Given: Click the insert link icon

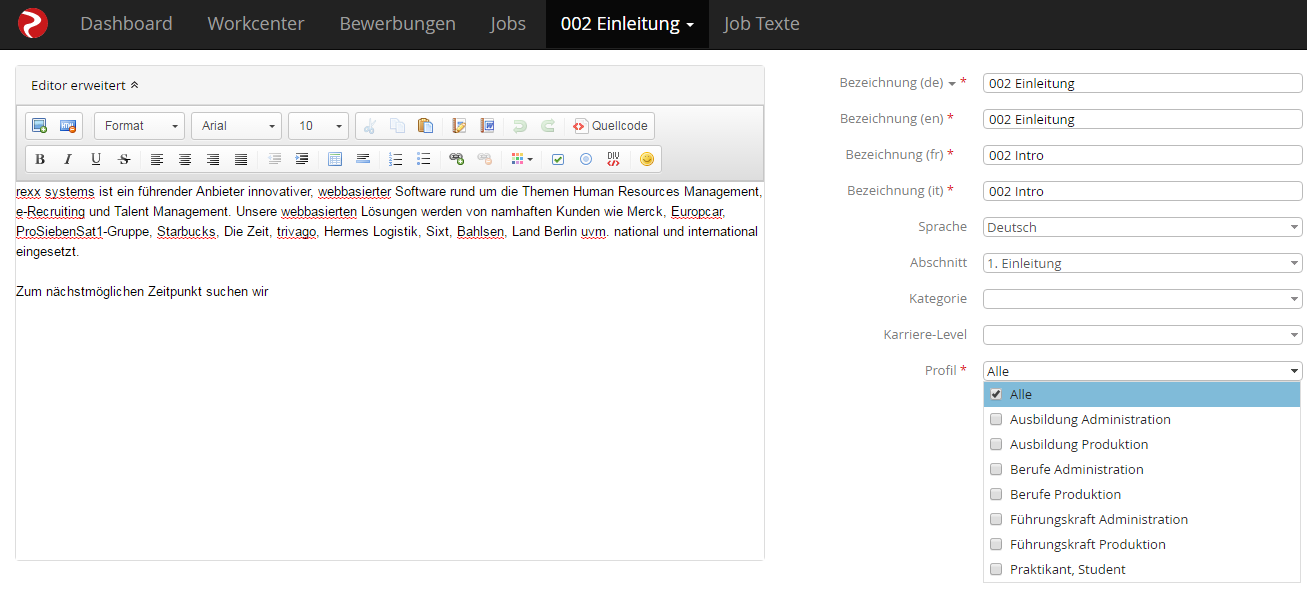Looking at the screenshot, I should pyautogui.click(x=457, y=159).
